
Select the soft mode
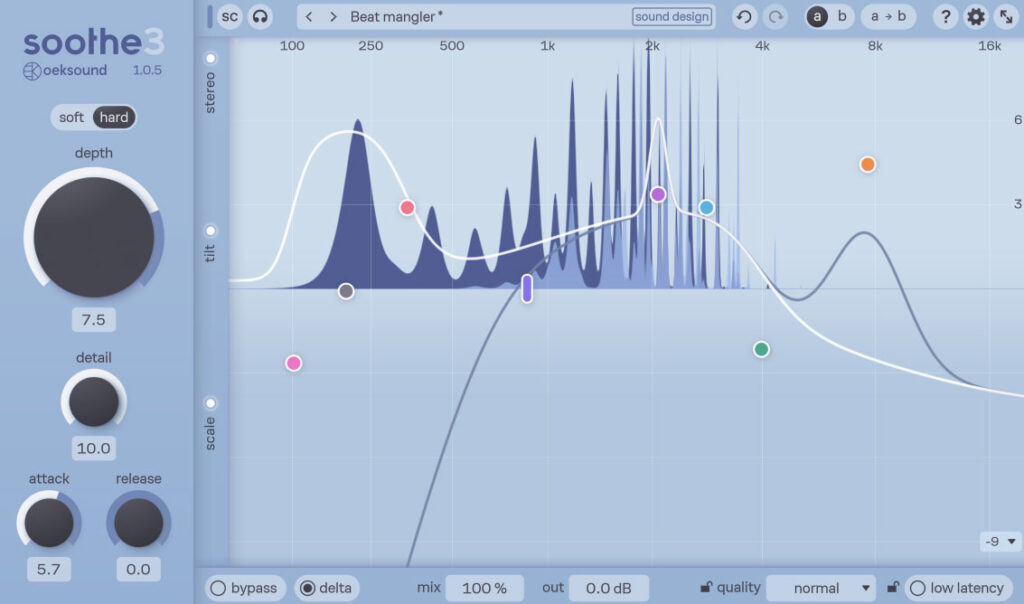click(71, 118)
